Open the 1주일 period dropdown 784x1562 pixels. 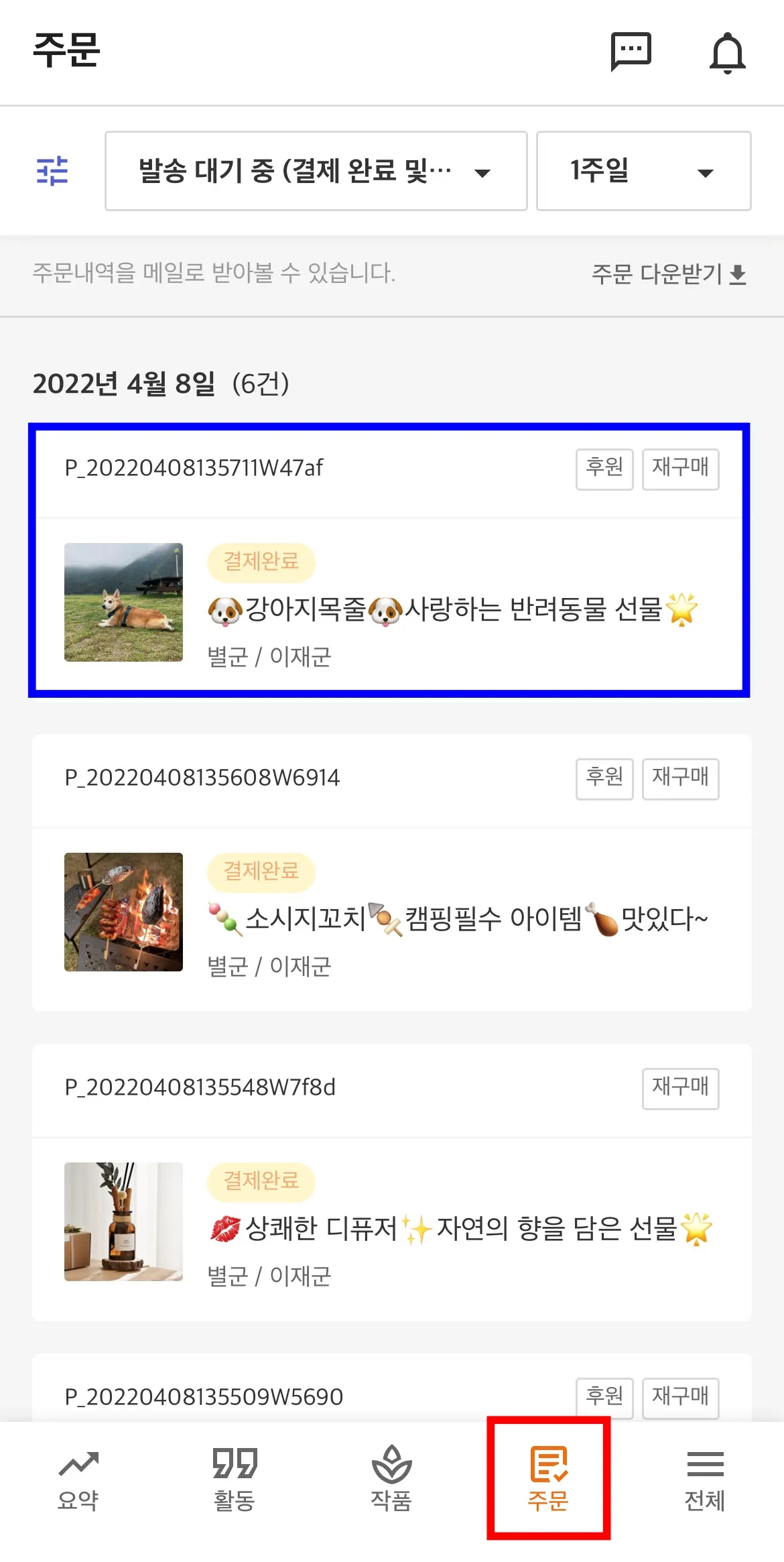(x=644, y=171)
